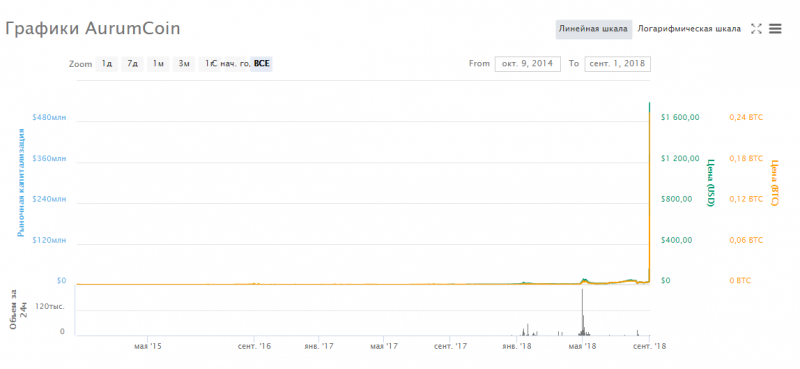Click the $1 200,00 price label
The image size is (800, 369).
point(680,158)
